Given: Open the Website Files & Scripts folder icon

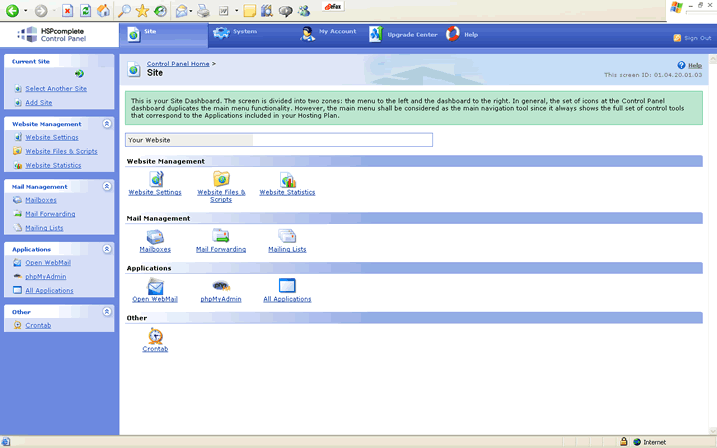Looking at the screenshot, I should point(221,179).
